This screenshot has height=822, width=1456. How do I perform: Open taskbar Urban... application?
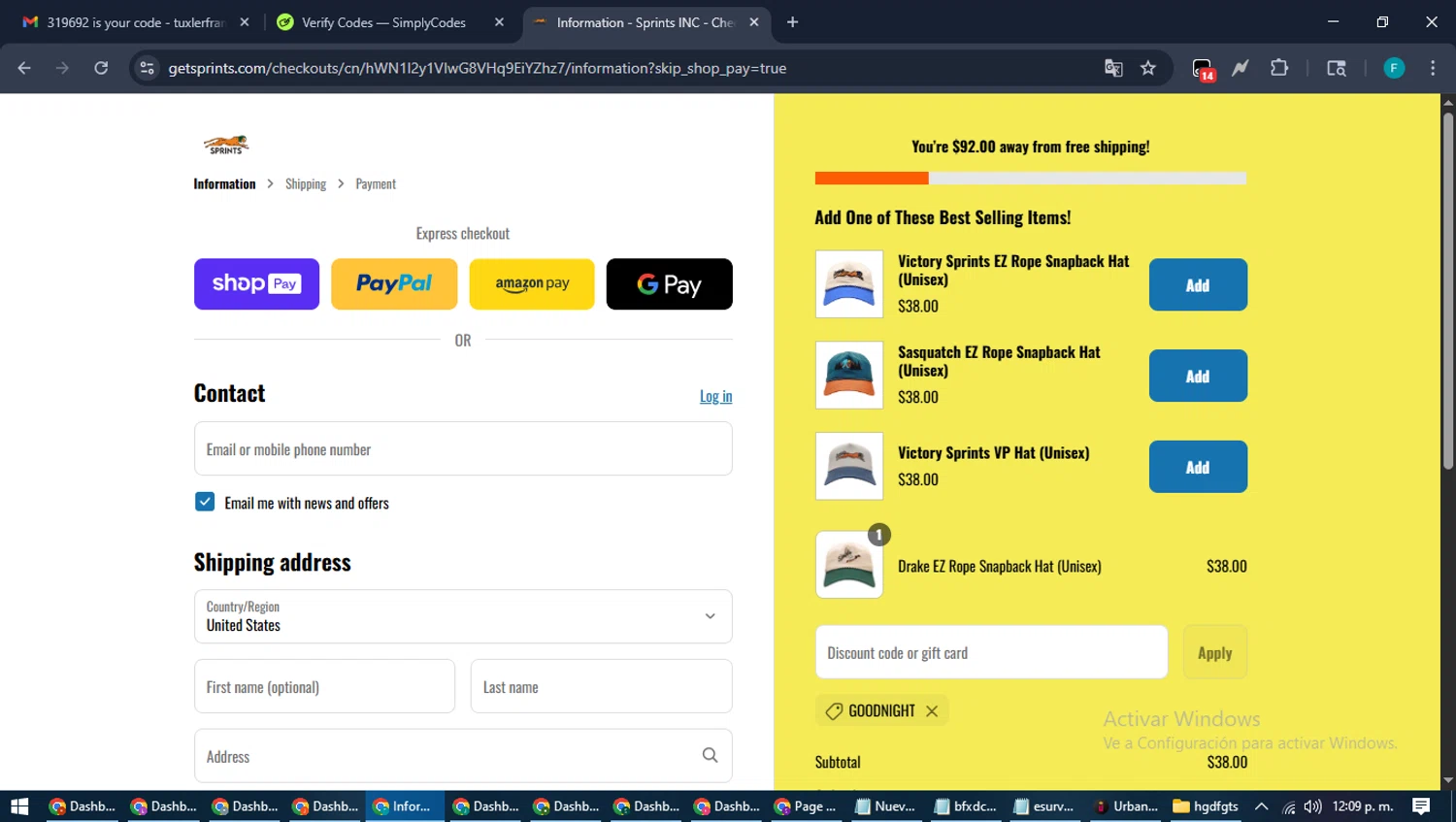1126,806
